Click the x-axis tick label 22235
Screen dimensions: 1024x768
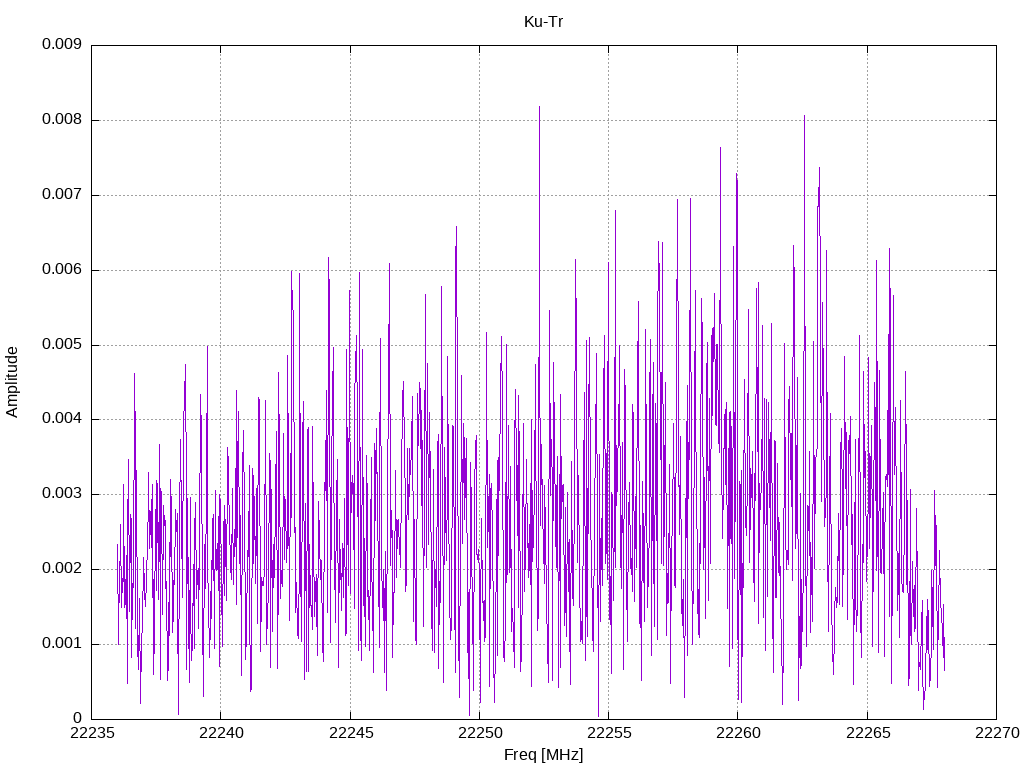point(92,733)
